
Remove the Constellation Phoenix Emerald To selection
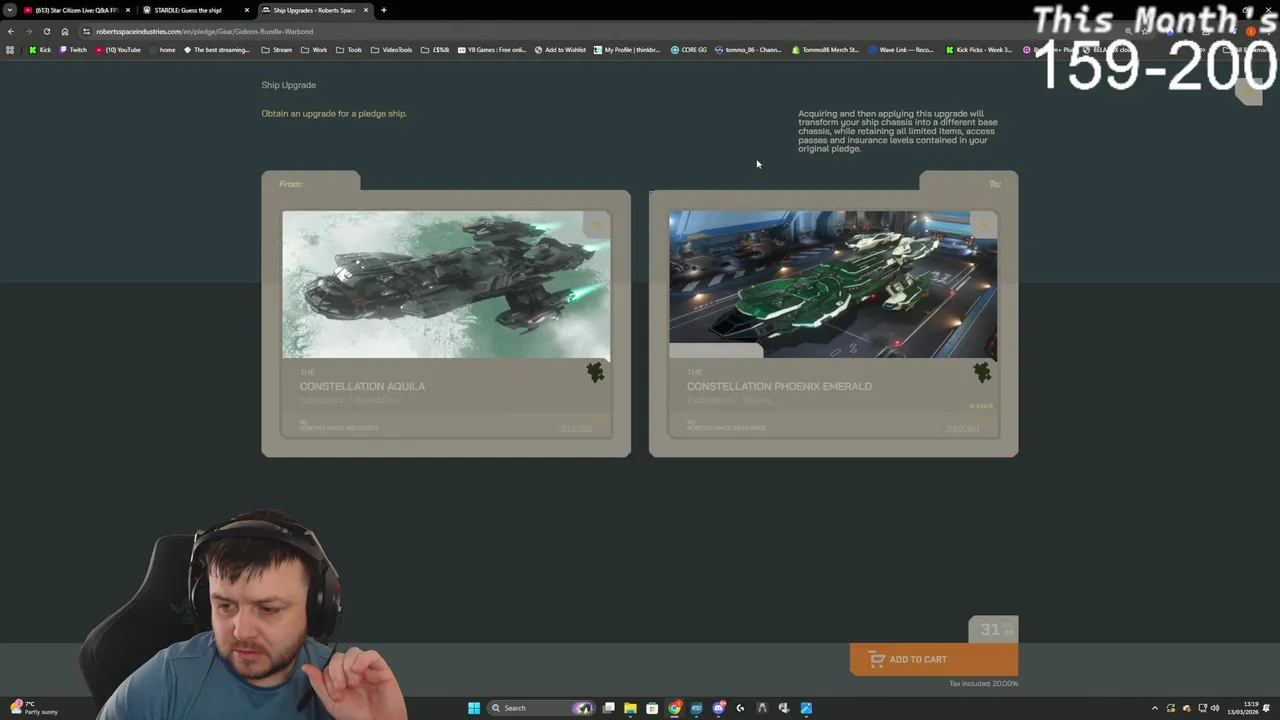[x=984, y=225]
